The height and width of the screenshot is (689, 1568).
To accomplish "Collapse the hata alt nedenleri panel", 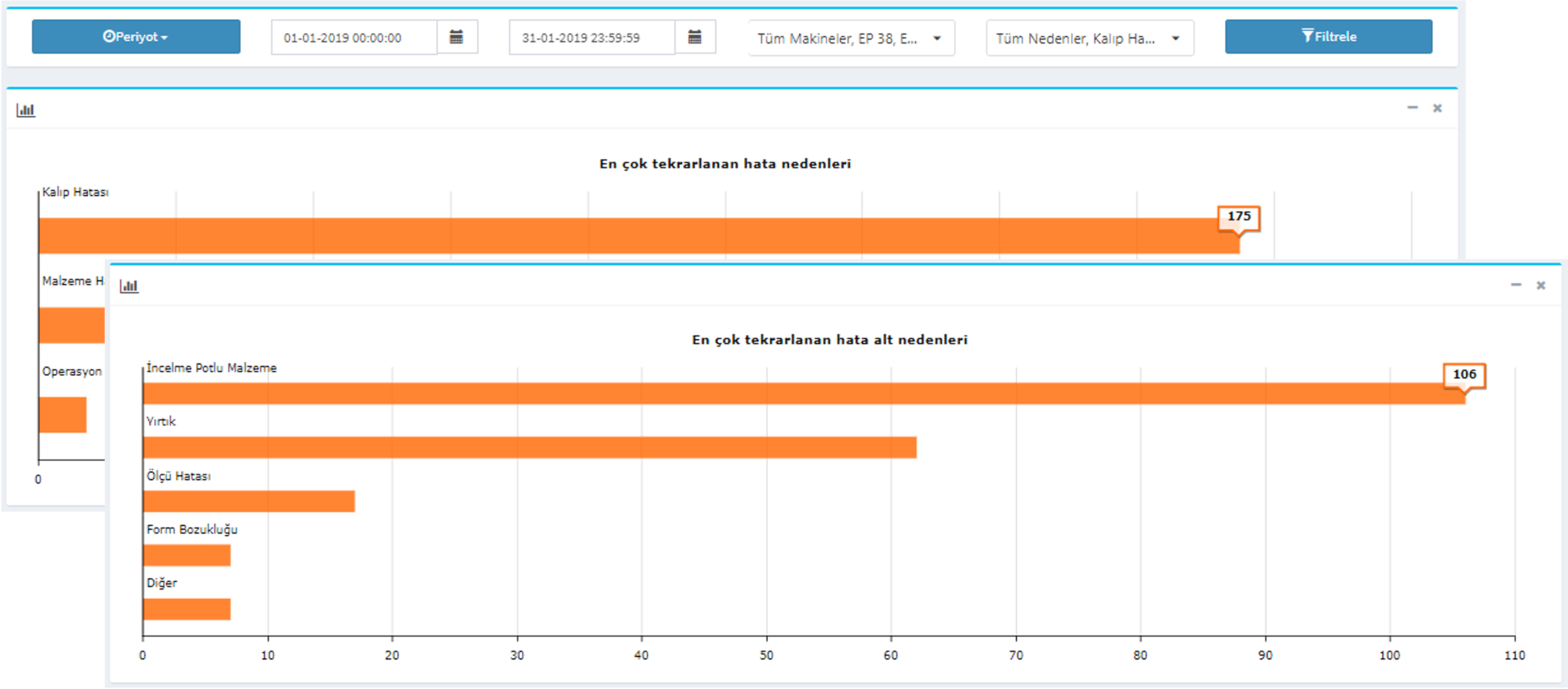I will point(1516,285).
